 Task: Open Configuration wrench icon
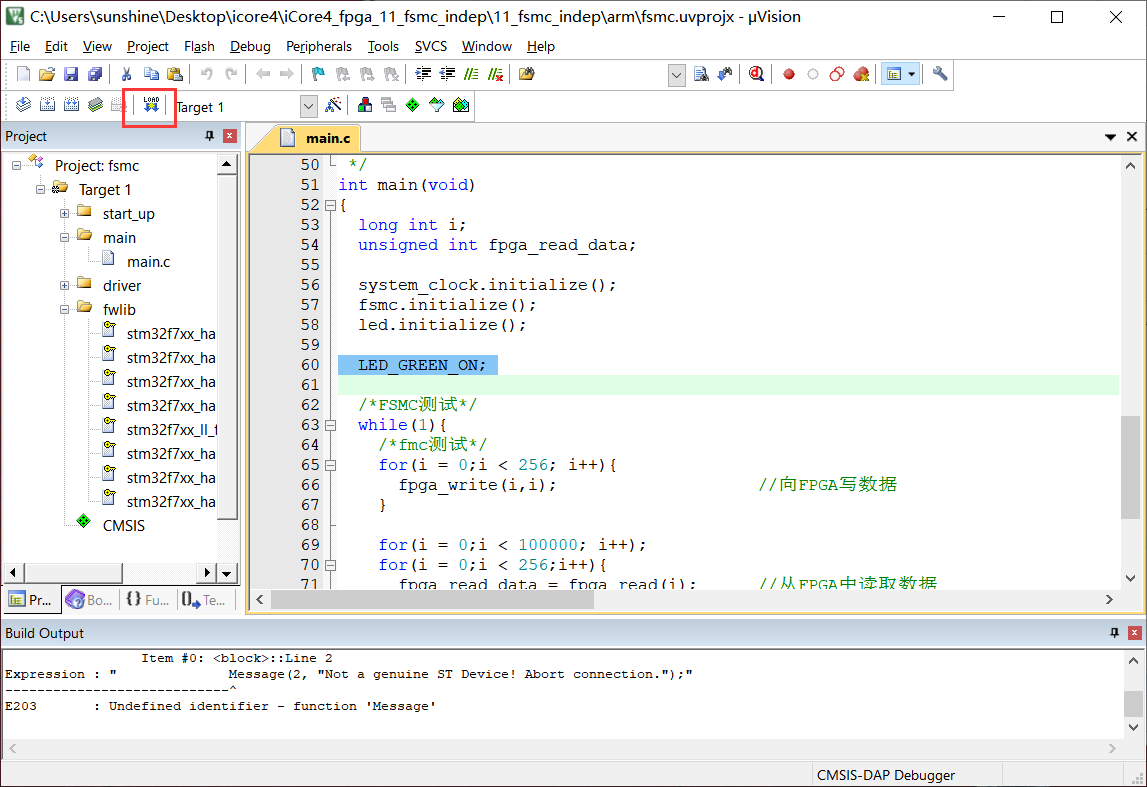[x=939, y=74]
